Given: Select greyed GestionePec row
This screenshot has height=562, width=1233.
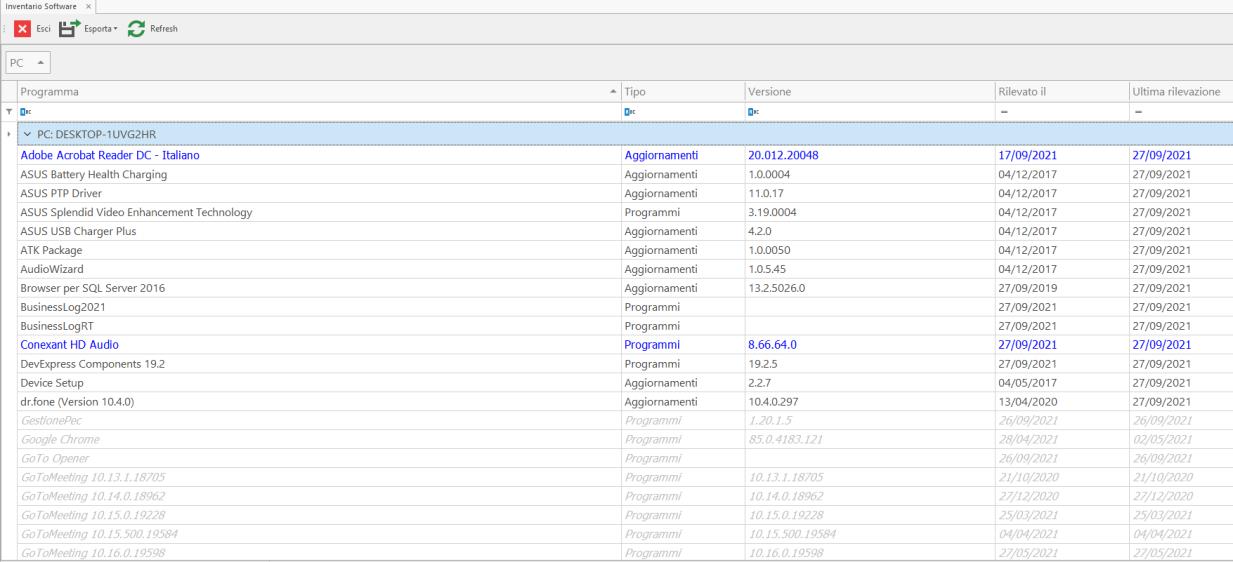Looking at the screenshot, I should pos(625,421).
